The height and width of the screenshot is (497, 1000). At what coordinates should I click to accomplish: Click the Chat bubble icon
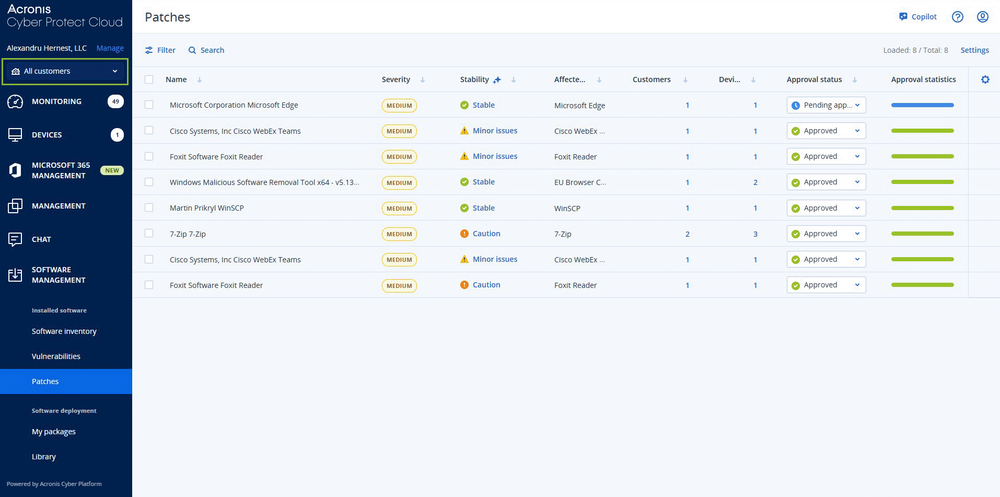click(15, 239)
